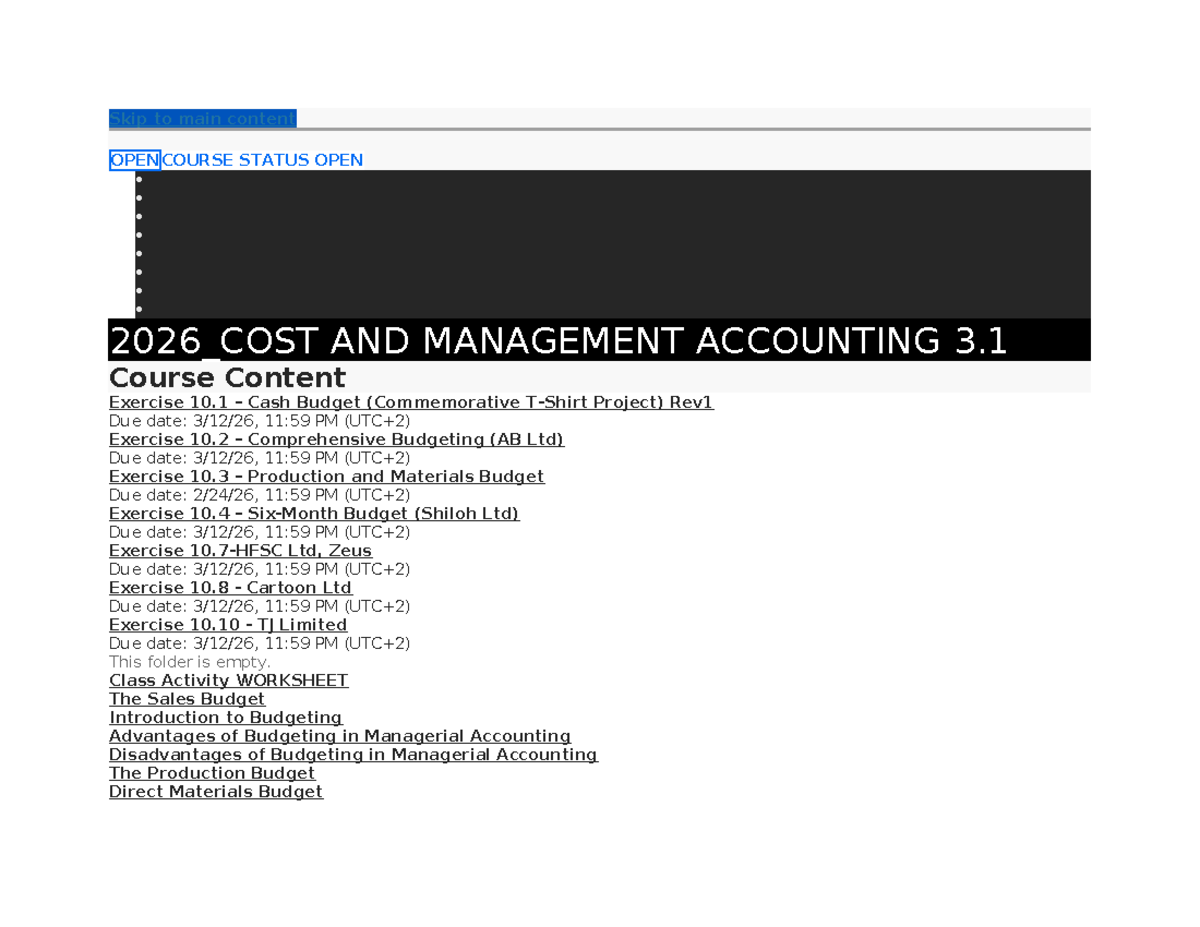Open The Sales Budget item

pos(187,699)
